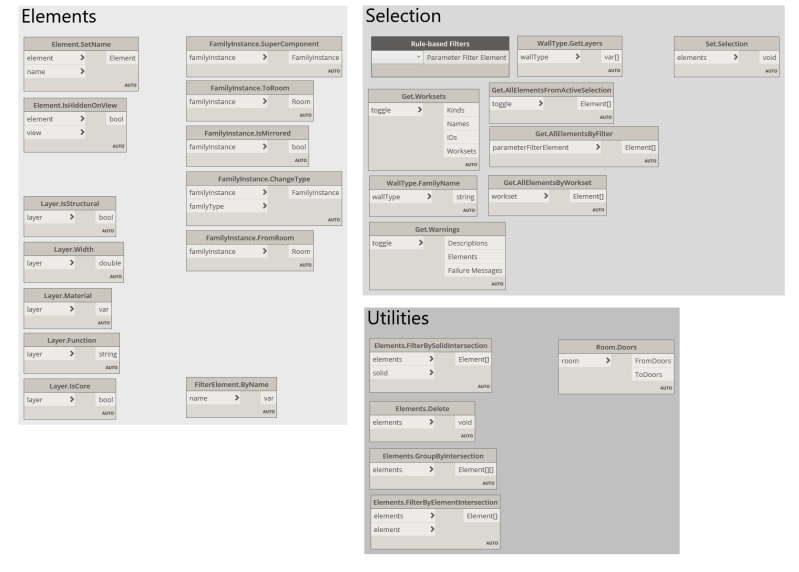Click the toggle input of Get.Worksets
799x572 pixels.
point(396,110)
